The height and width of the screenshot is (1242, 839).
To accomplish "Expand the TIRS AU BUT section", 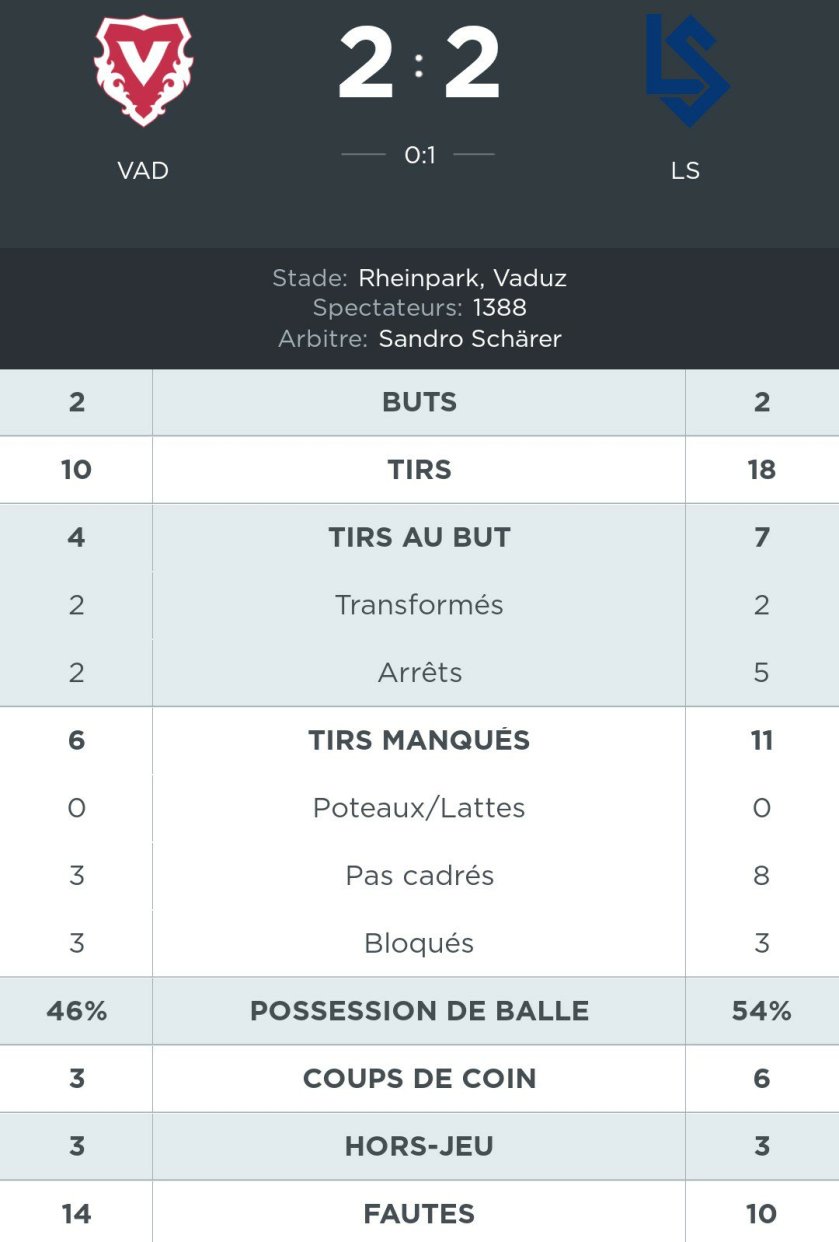I will 419,537.
